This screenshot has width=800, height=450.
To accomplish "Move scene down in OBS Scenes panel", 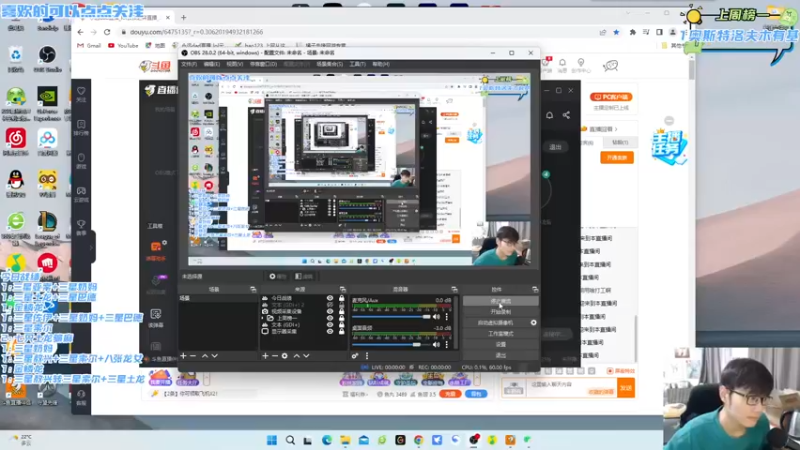I will click(x=214, y=356).
